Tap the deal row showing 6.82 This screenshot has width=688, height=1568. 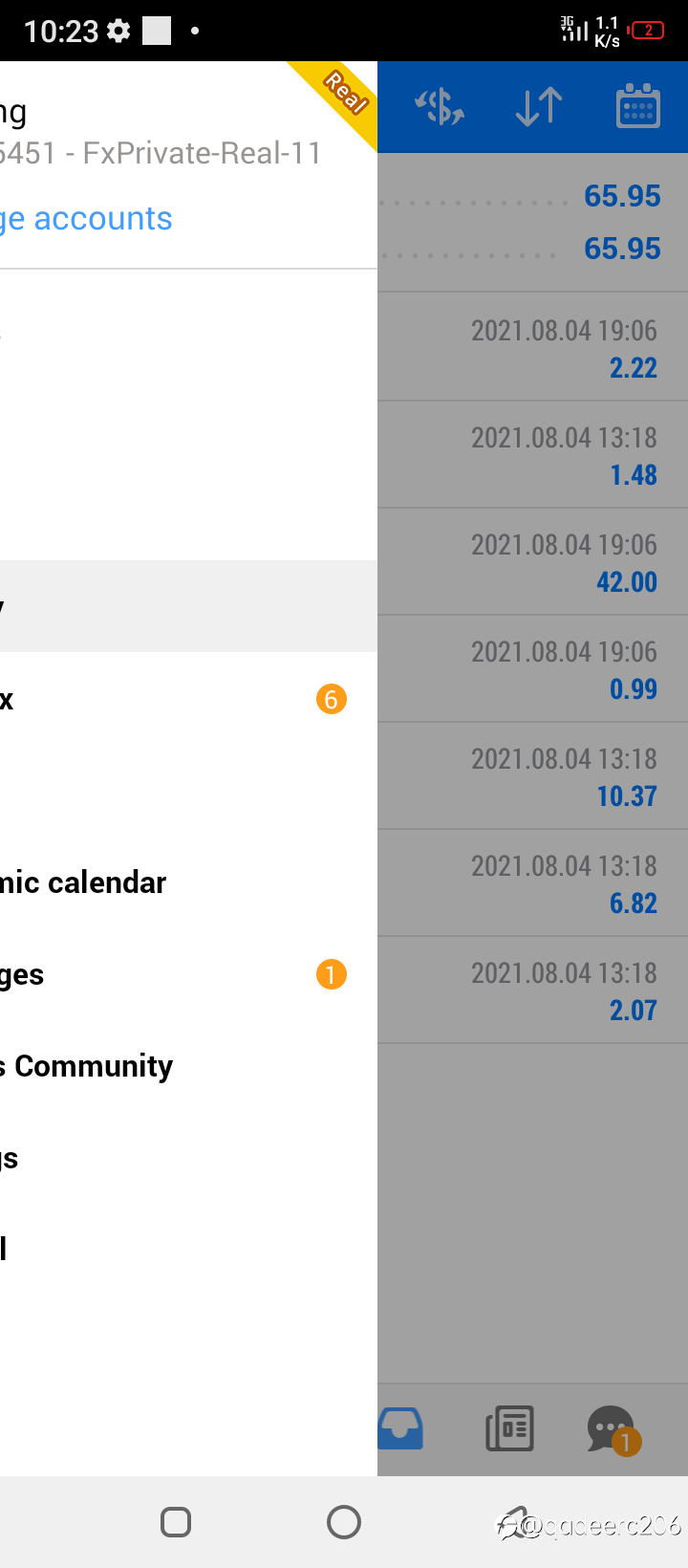tap(533, 882)
